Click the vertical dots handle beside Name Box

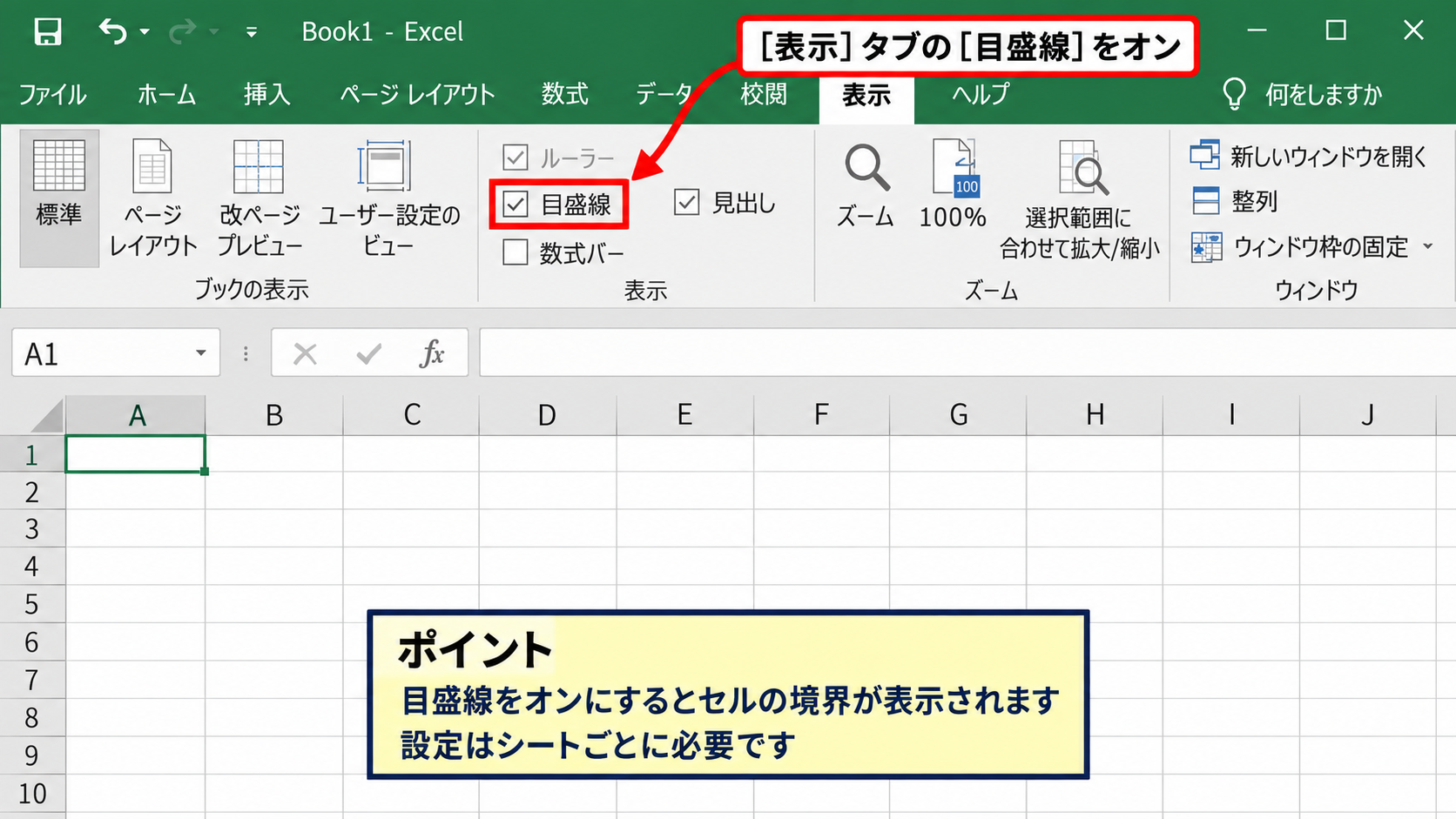tap(246, 353)
